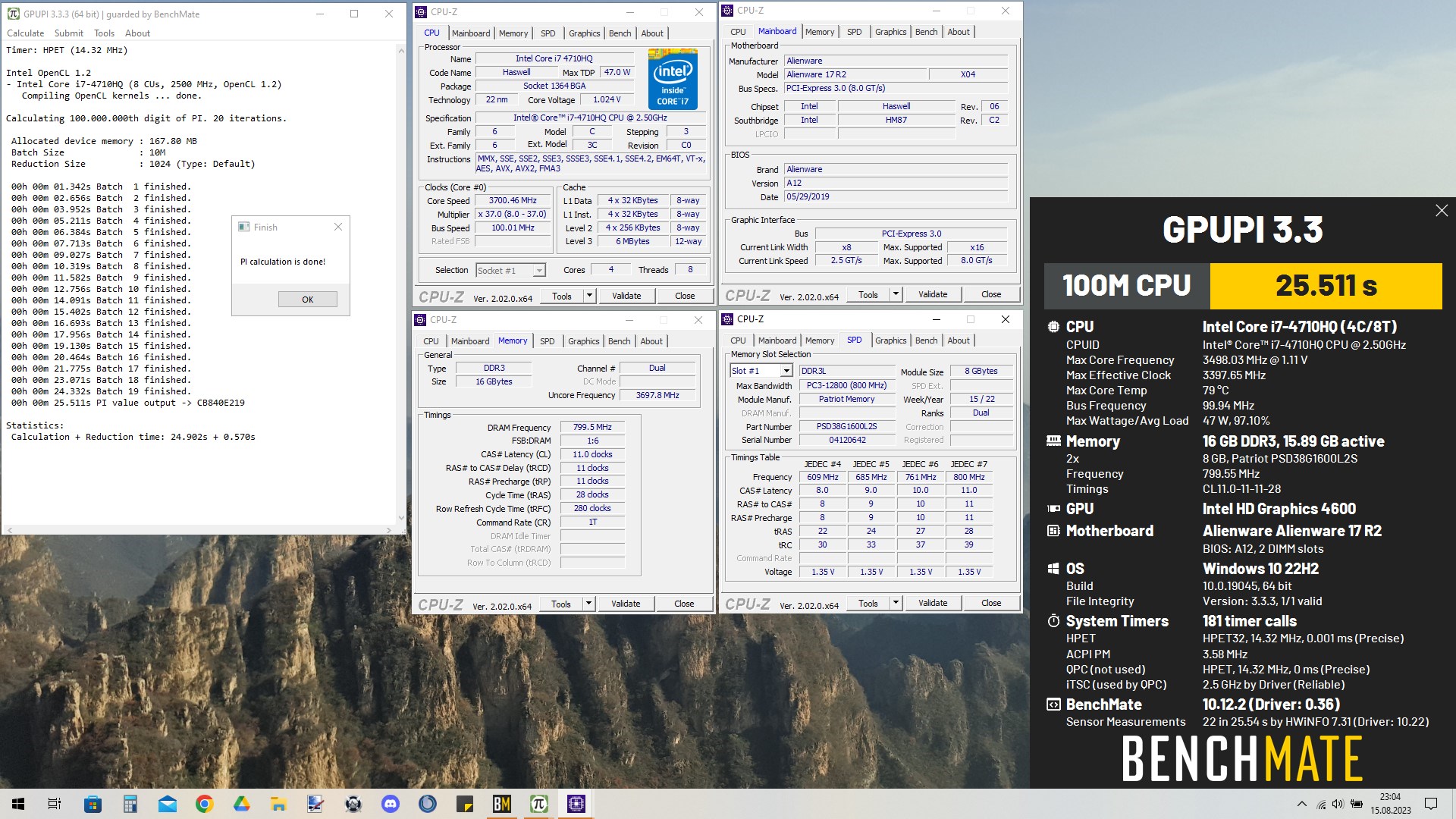The height and width of the screenshot is (819, 1456).
Task: Click the GPUPI window title bar icon
Action: click(13, 14)
